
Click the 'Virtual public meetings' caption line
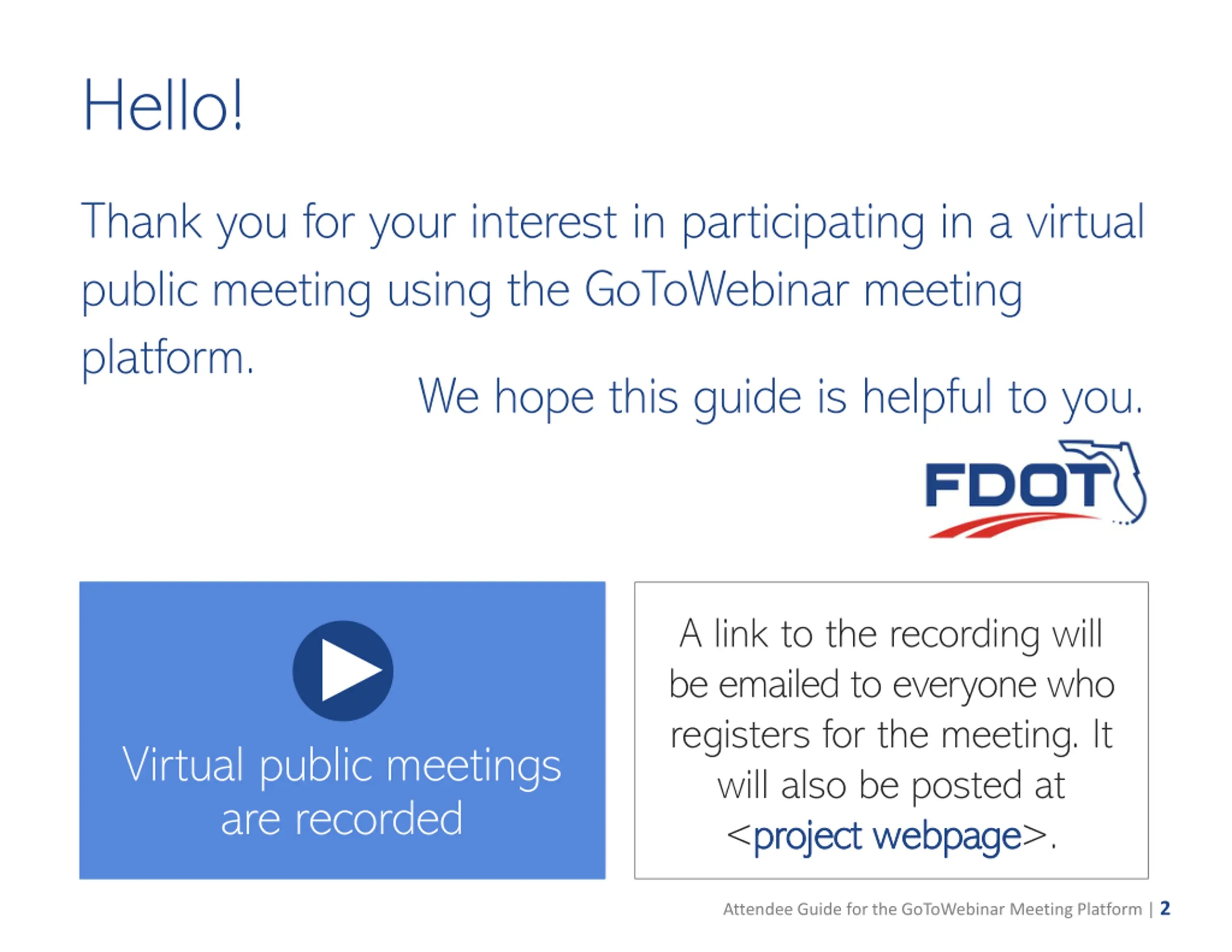pos(342,765)
